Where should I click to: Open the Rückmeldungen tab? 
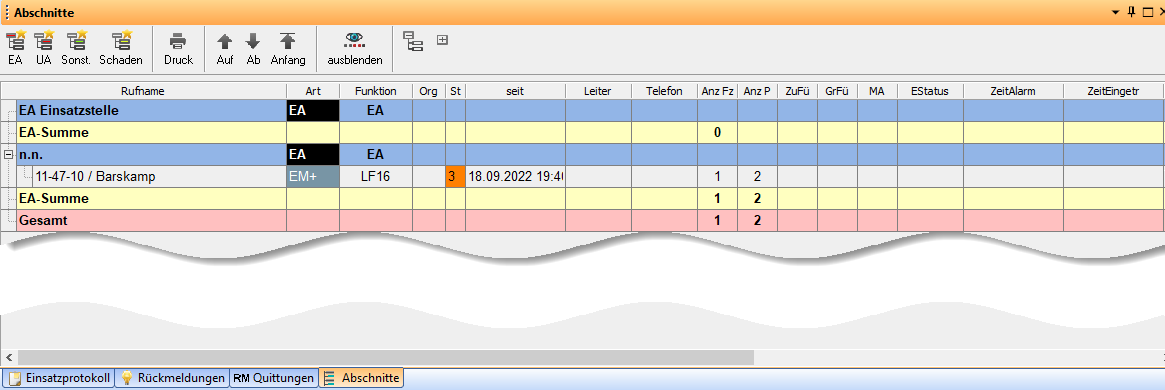(172, 378)
